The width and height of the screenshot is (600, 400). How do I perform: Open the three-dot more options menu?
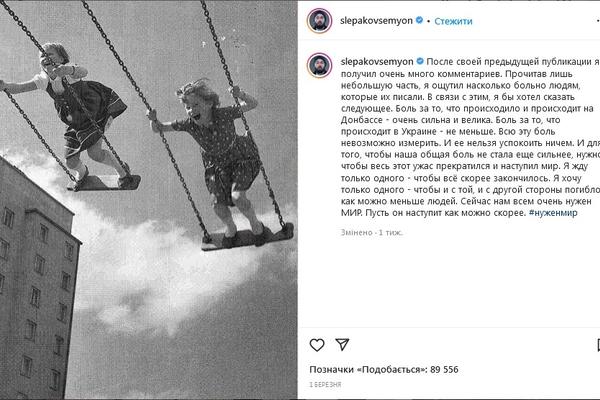tap(598, 21)
